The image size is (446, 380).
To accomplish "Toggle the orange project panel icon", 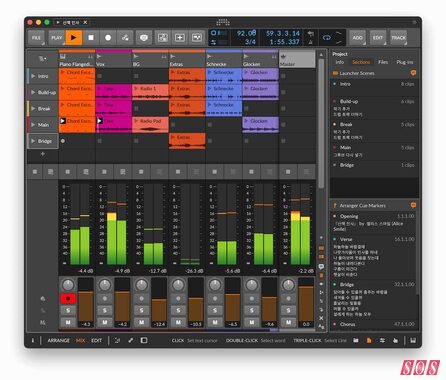I will click(x=369, y=340).
